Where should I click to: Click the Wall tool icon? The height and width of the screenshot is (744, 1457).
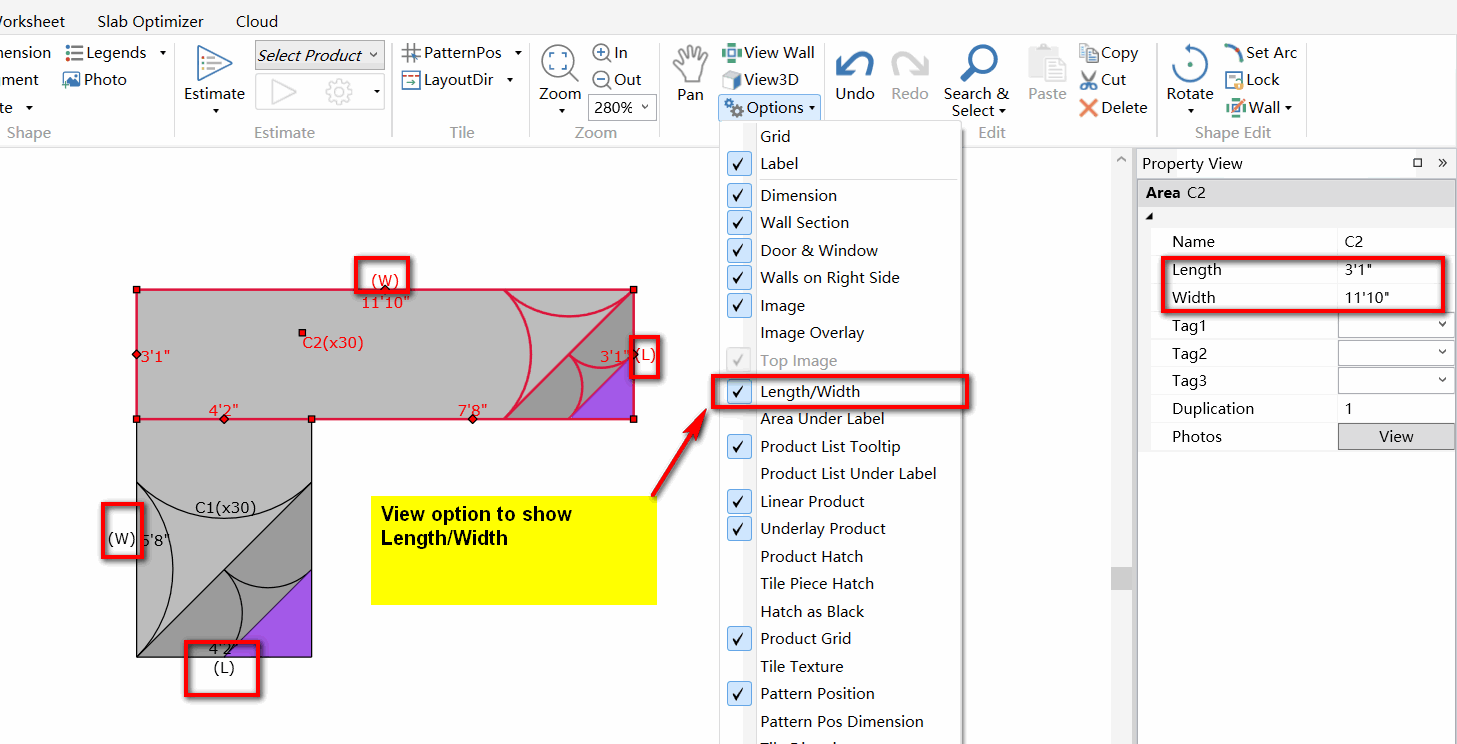click(1234, 108)
